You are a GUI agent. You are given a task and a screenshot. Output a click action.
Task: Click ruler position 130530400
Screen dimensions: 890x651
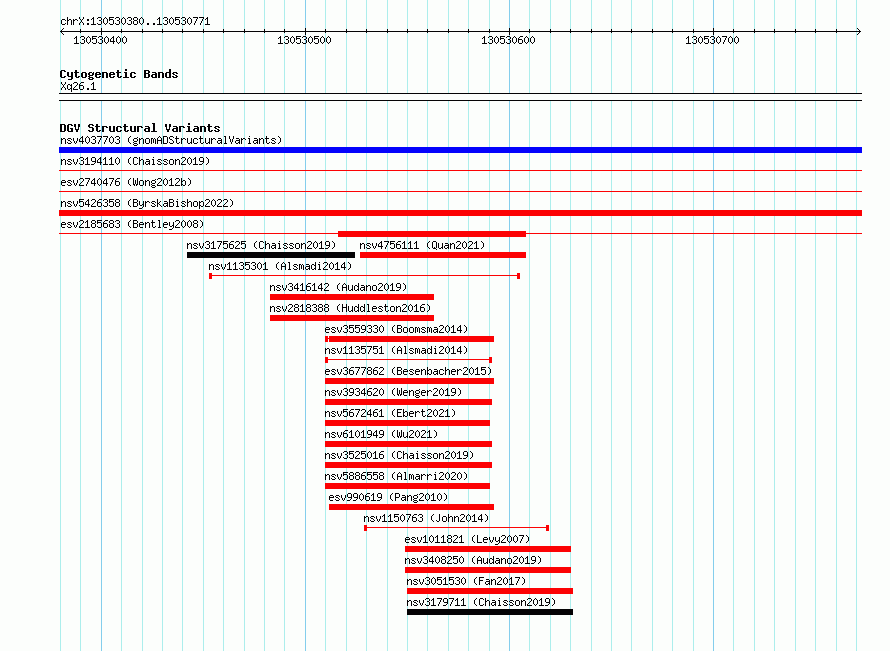100,40
